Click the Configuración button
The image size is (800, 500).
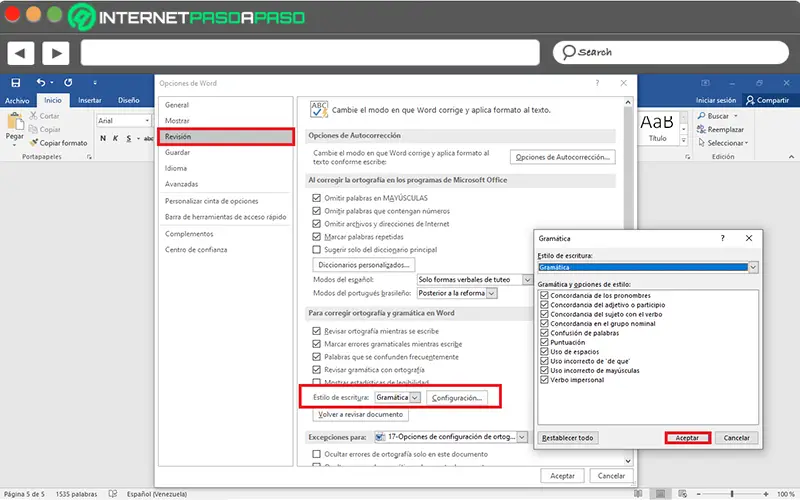(457, 398)
